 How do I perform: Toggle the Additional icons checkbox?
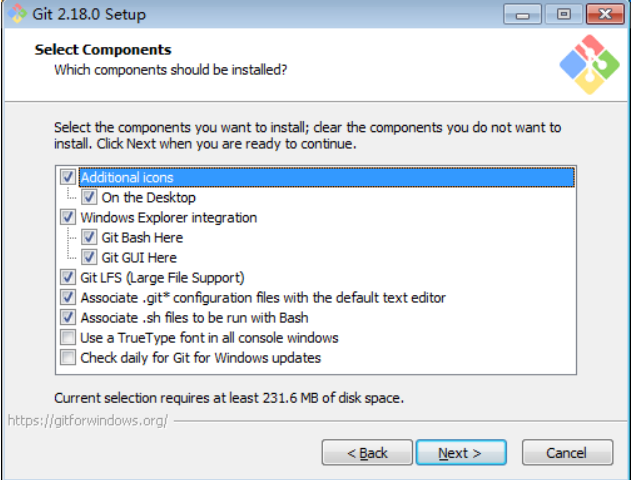pyautogui.click(x=68, y=177)
